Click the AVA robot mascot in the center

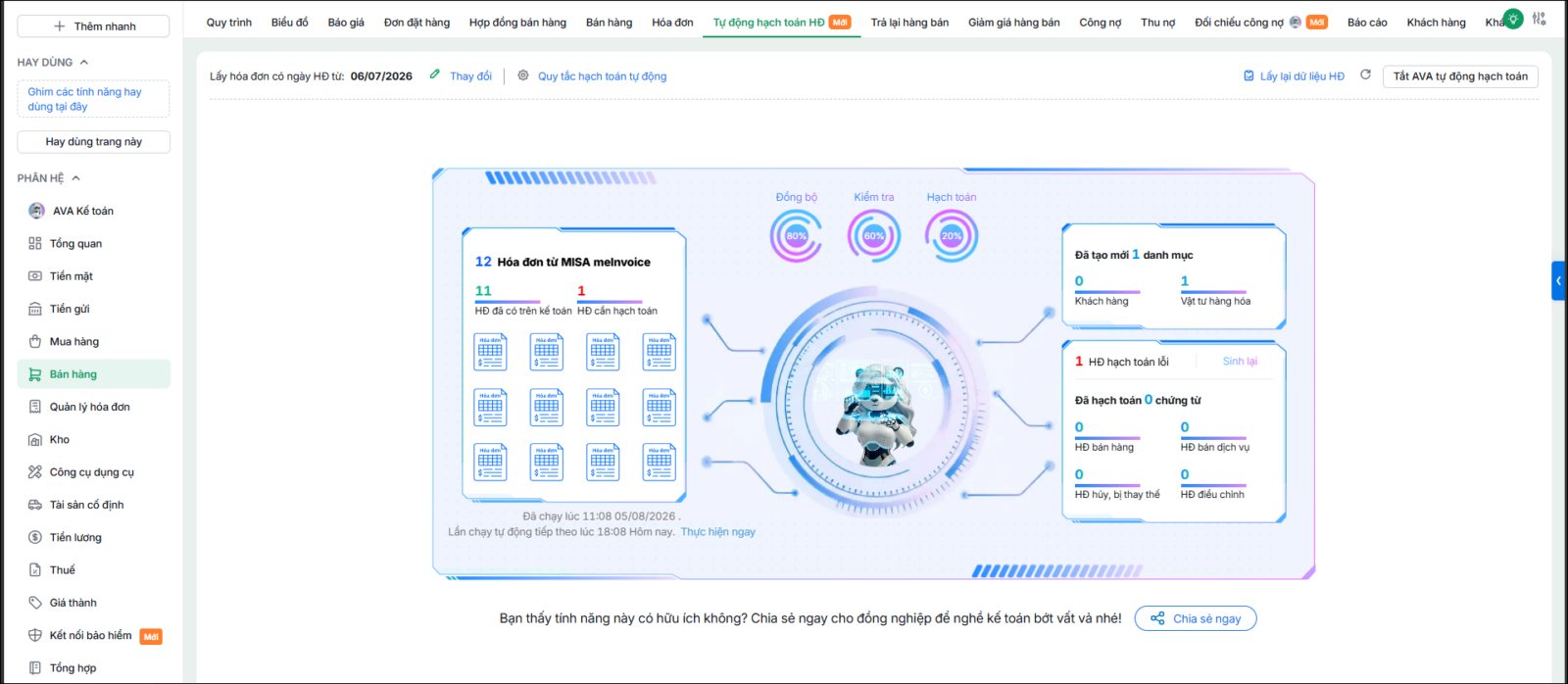[x=874, y=414]
